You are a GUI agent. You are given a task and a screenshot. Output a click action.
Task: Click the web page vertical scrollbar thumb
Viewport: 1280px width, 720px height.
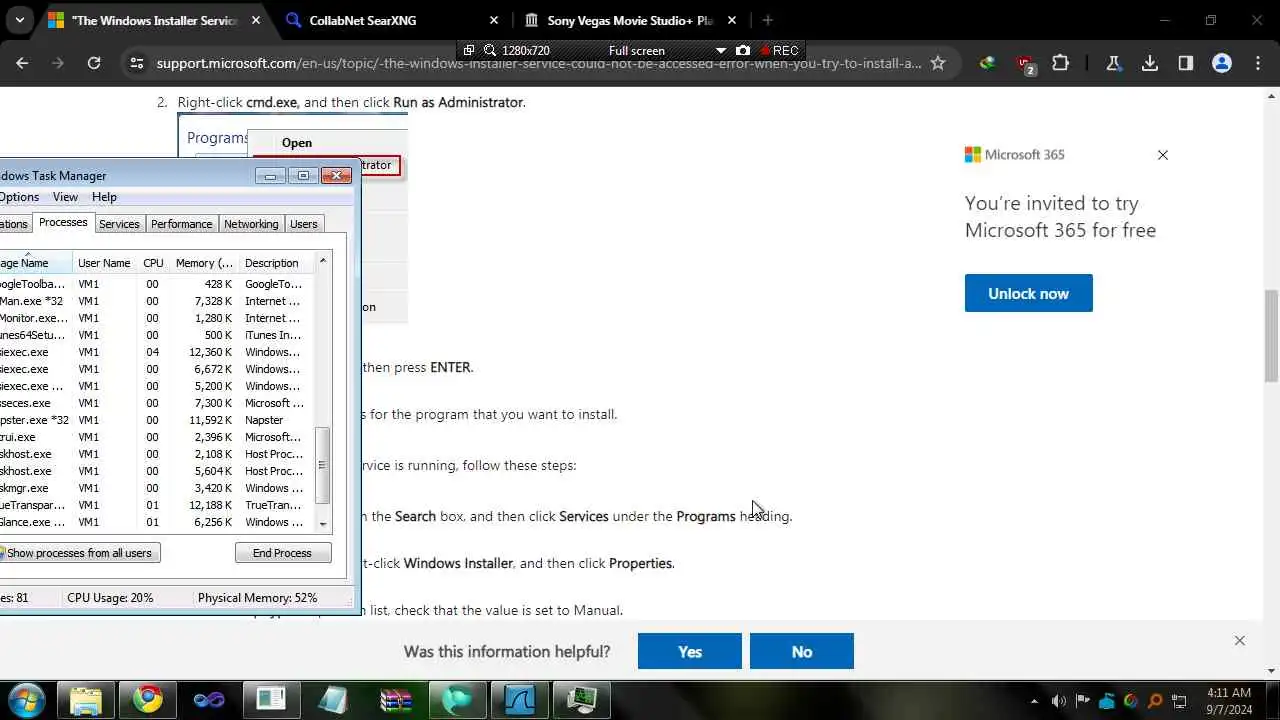pos(1271,336)
